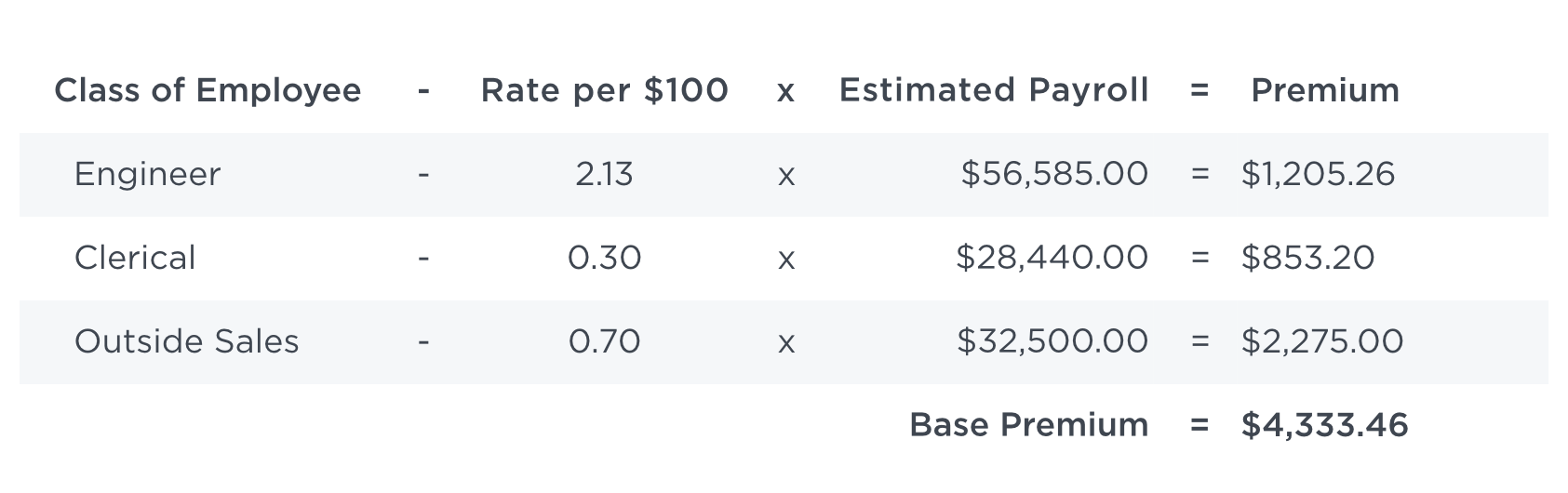Select the Premium column header

coord(1325,91)
